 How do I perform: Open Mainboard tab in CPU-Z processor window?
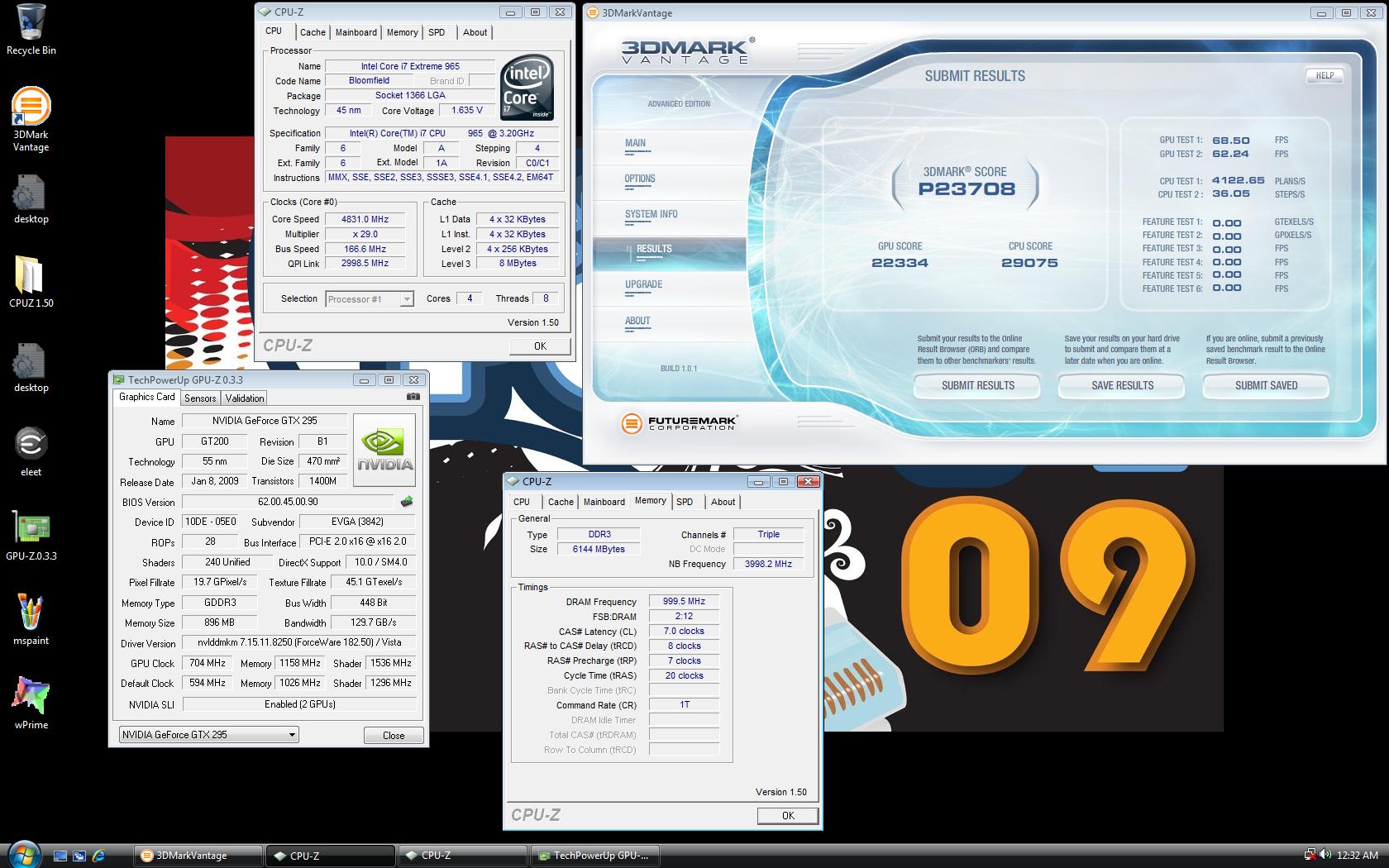[x=356, y=32]
